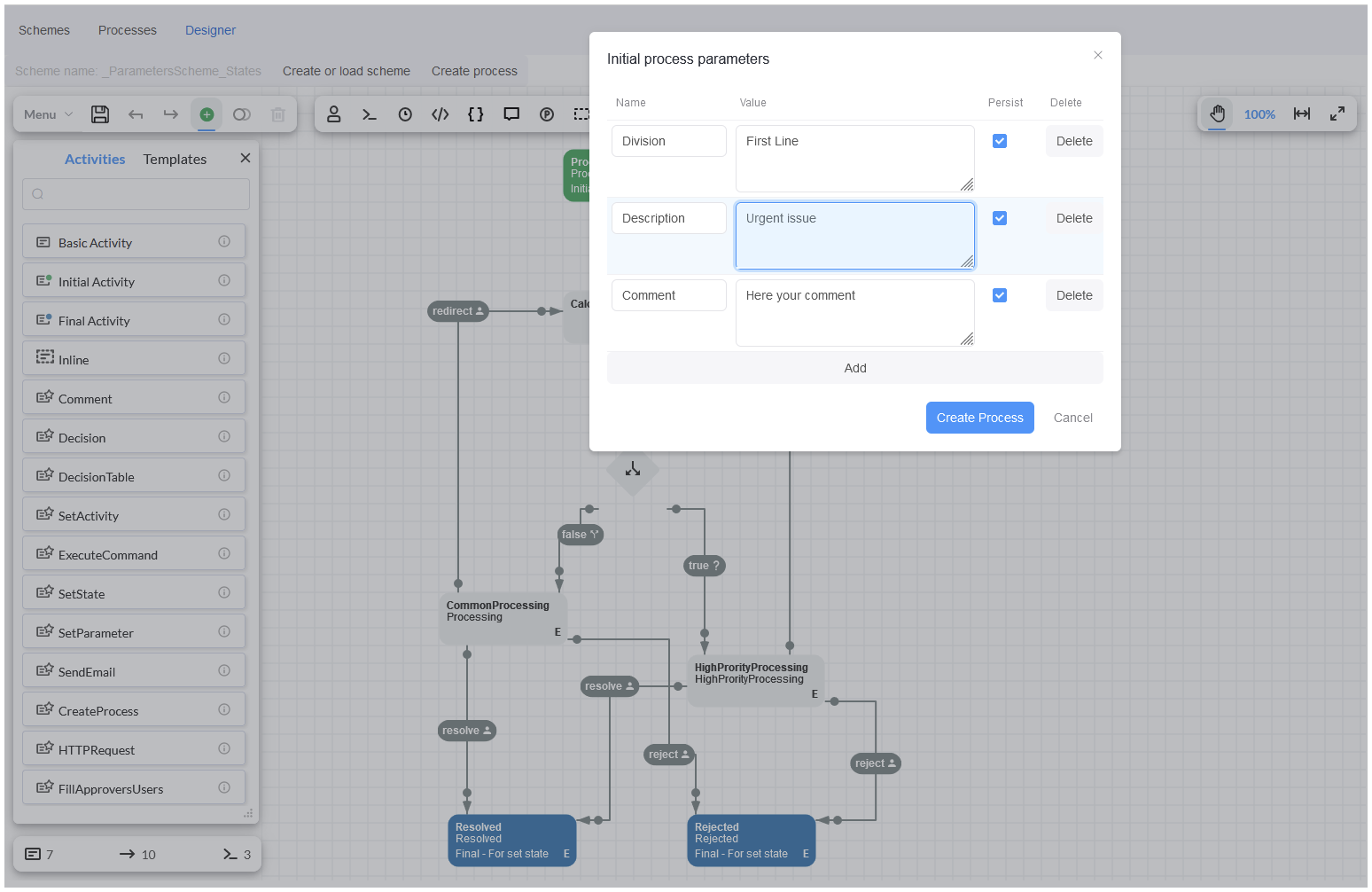Undo the last designer action
The image size is (1372, 892).
(136, 114)
